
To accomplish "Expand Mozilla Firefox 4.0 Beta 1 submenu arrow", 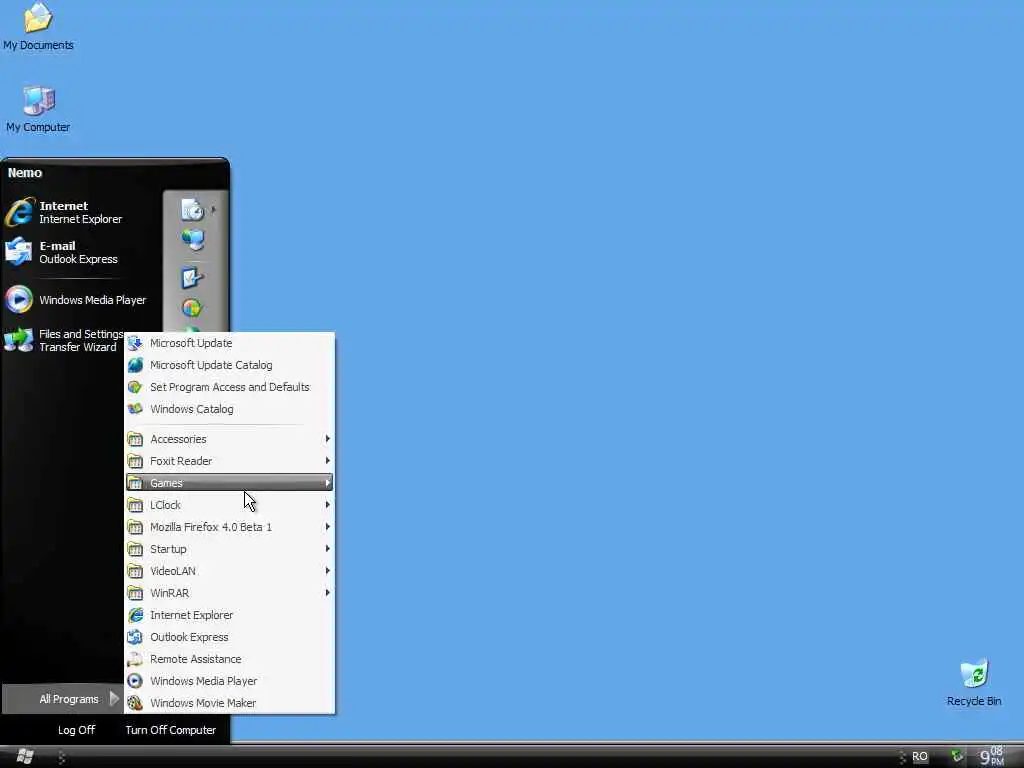I will tap(327, 527).
